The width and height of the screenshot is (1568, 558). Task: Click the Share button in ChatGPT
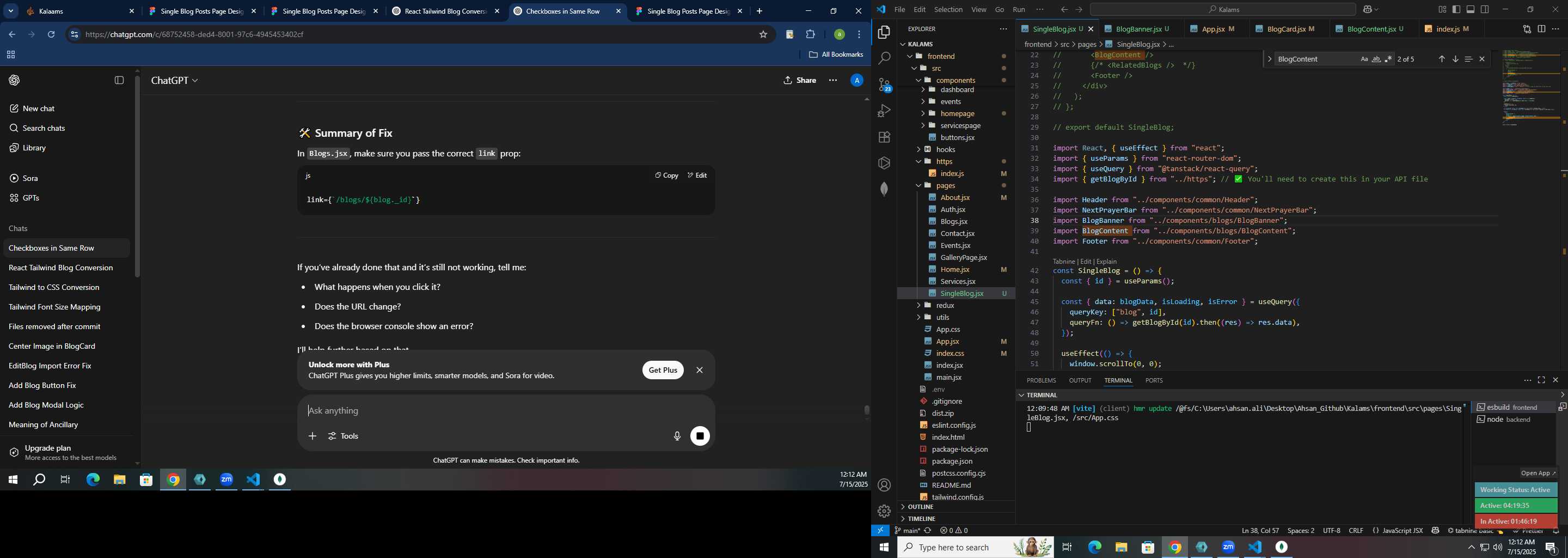[x=800, y=81]
